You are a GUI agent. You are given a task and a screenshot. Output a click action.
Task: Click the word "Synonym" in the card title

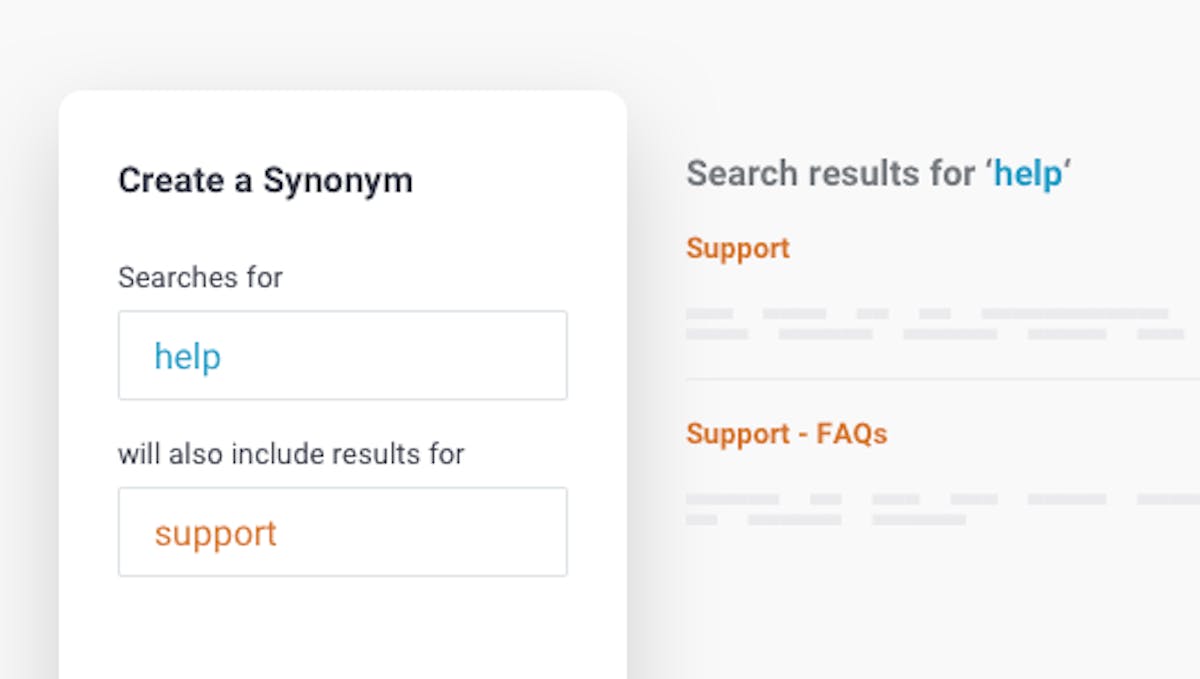pos(338,181)
